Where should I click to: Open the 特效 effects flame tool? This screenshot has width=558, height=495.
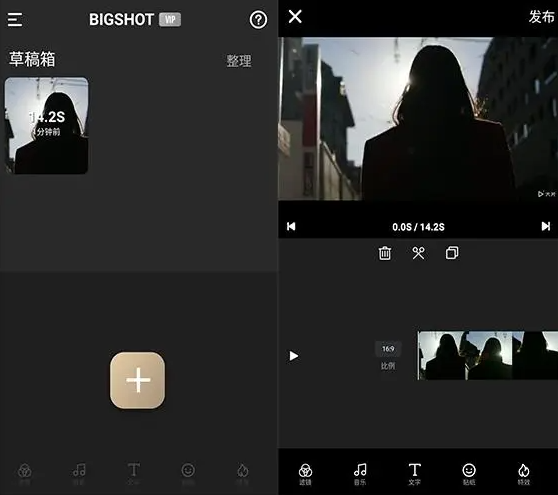pos(523,474)
